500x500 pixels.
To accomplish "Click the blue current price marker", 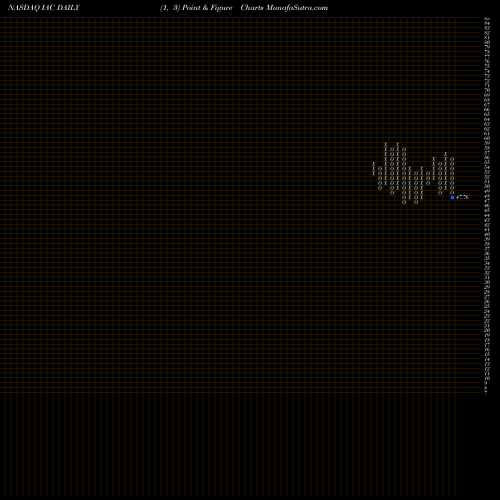I will [452, 197].
